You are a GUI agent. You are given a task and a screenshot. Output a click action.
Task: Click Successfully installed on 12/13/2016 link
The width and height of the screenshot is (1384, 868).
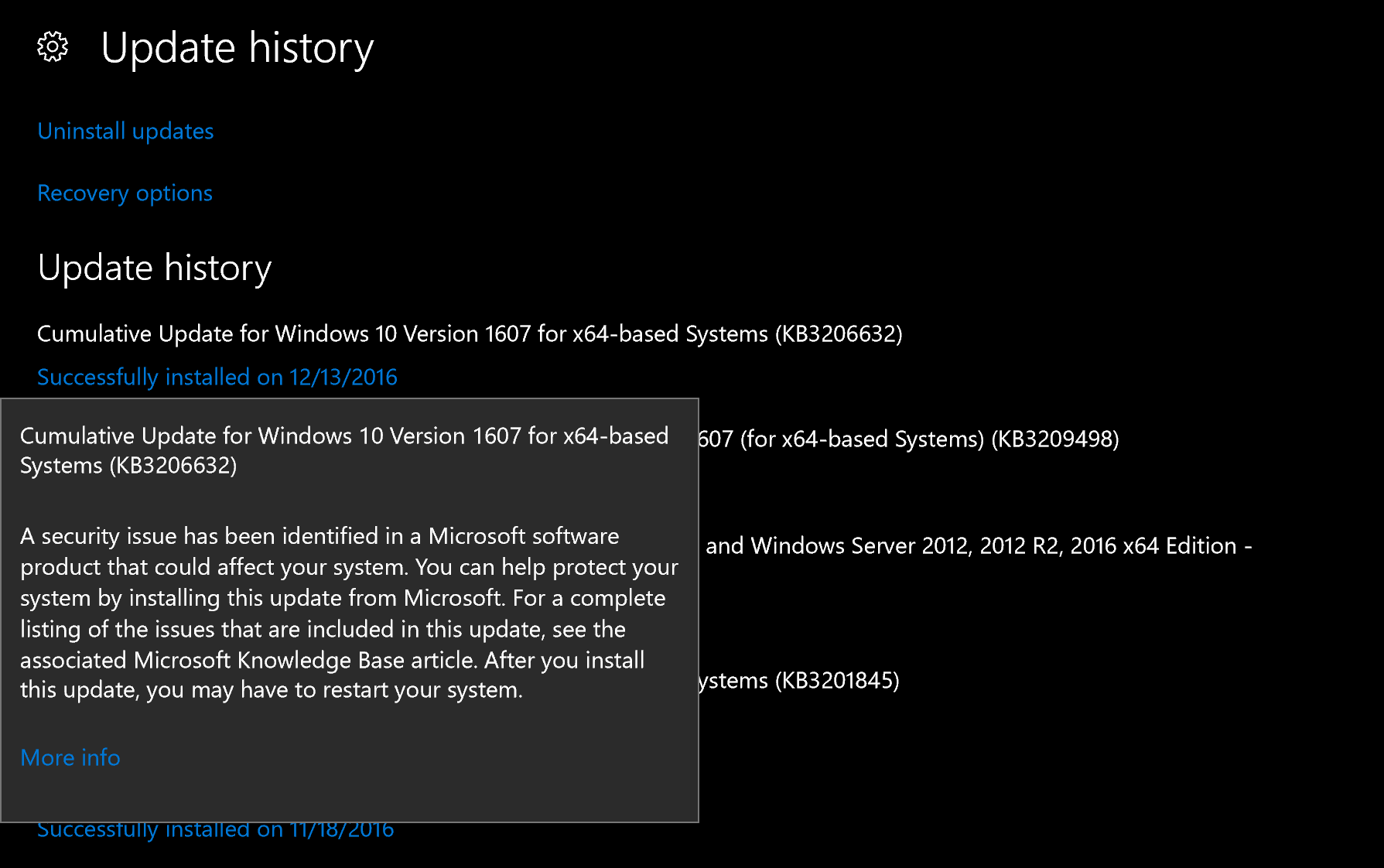217,378
